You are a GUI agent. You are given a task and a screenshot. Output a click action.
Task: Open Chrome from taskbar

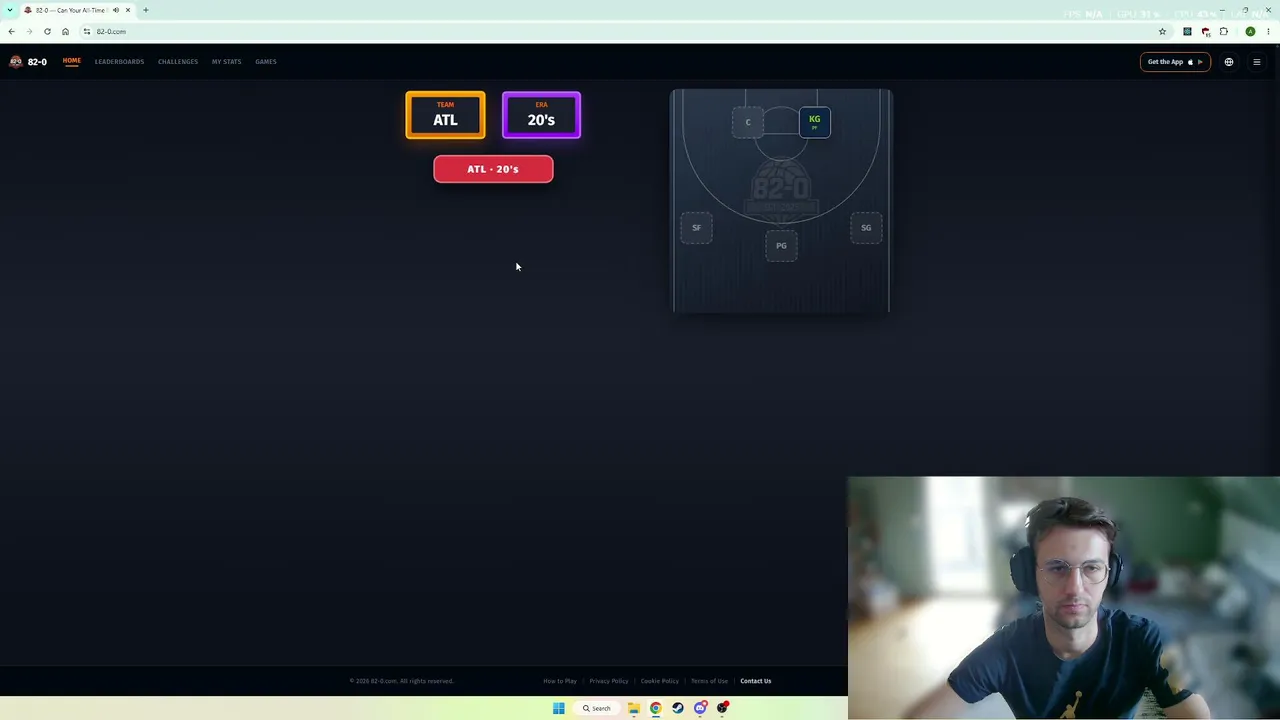[656, 708]
